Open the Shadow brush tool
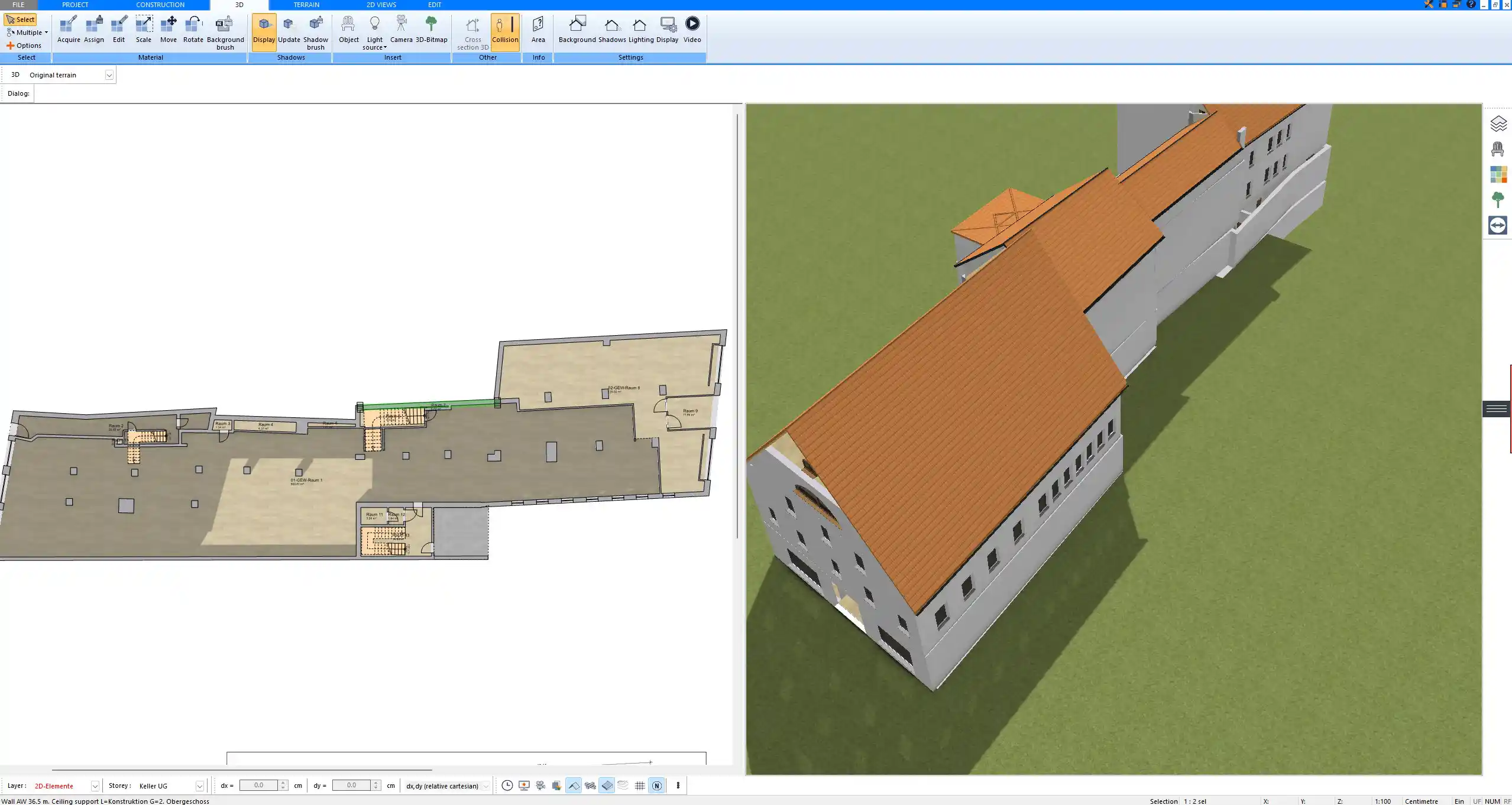 pos(315,30)
